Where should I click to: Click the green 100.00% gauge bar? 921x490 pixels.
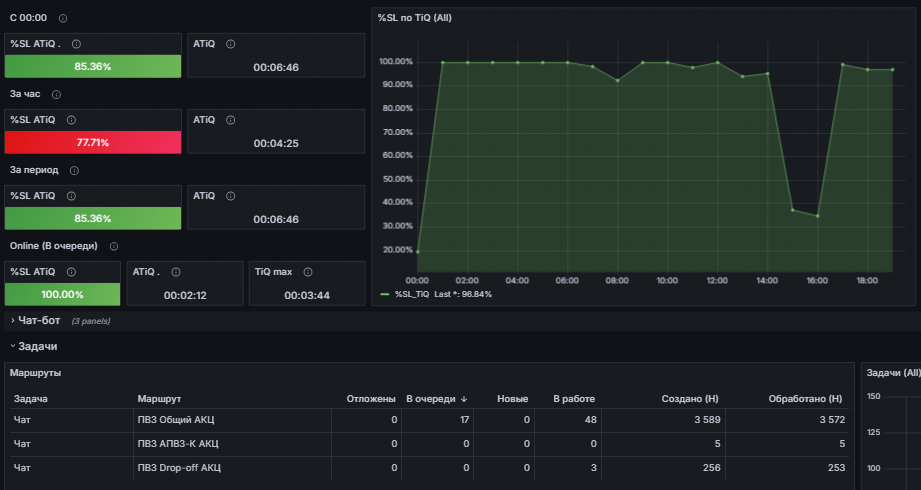(x=62, y=294)
